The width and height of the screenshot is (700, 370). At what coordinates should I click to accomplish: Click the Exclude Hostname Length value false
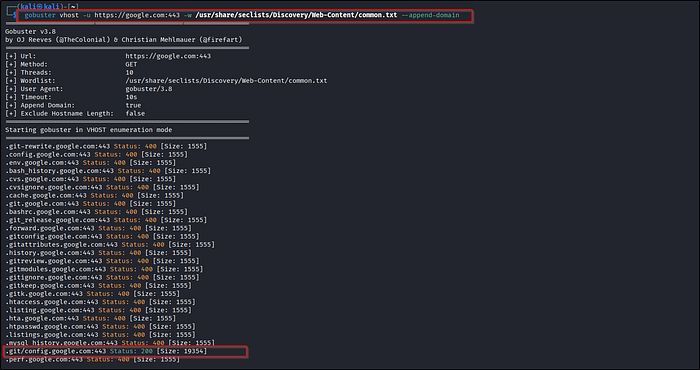pos(135,113)
